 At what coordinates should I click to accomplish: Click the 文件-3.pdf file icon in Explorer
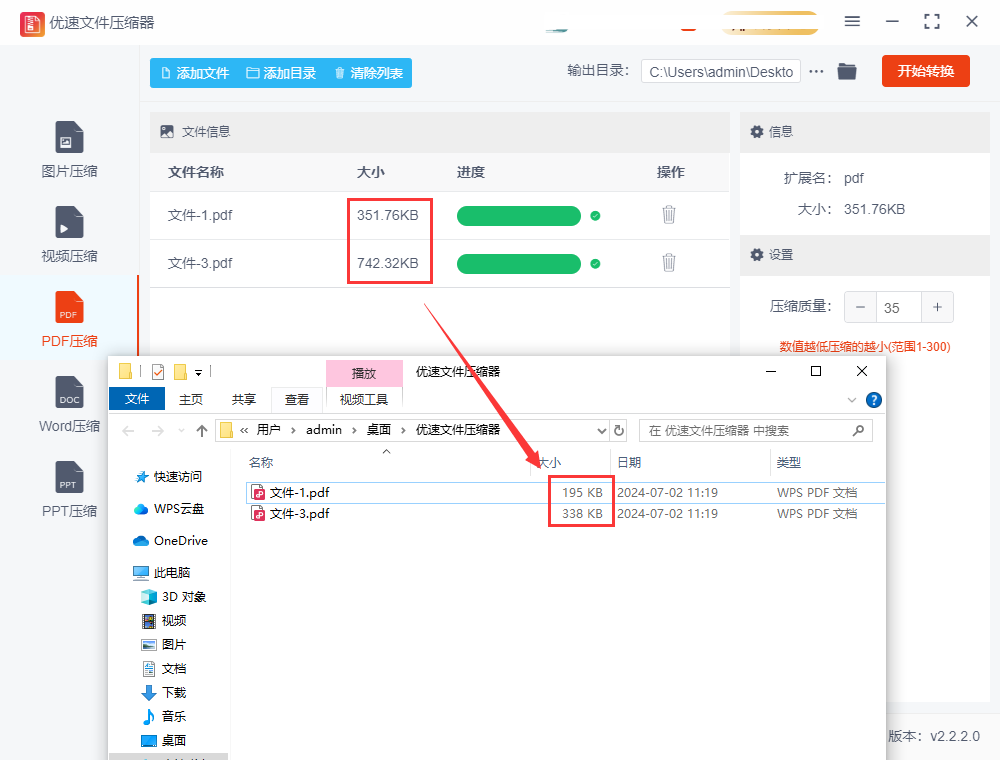pos(258,514)
